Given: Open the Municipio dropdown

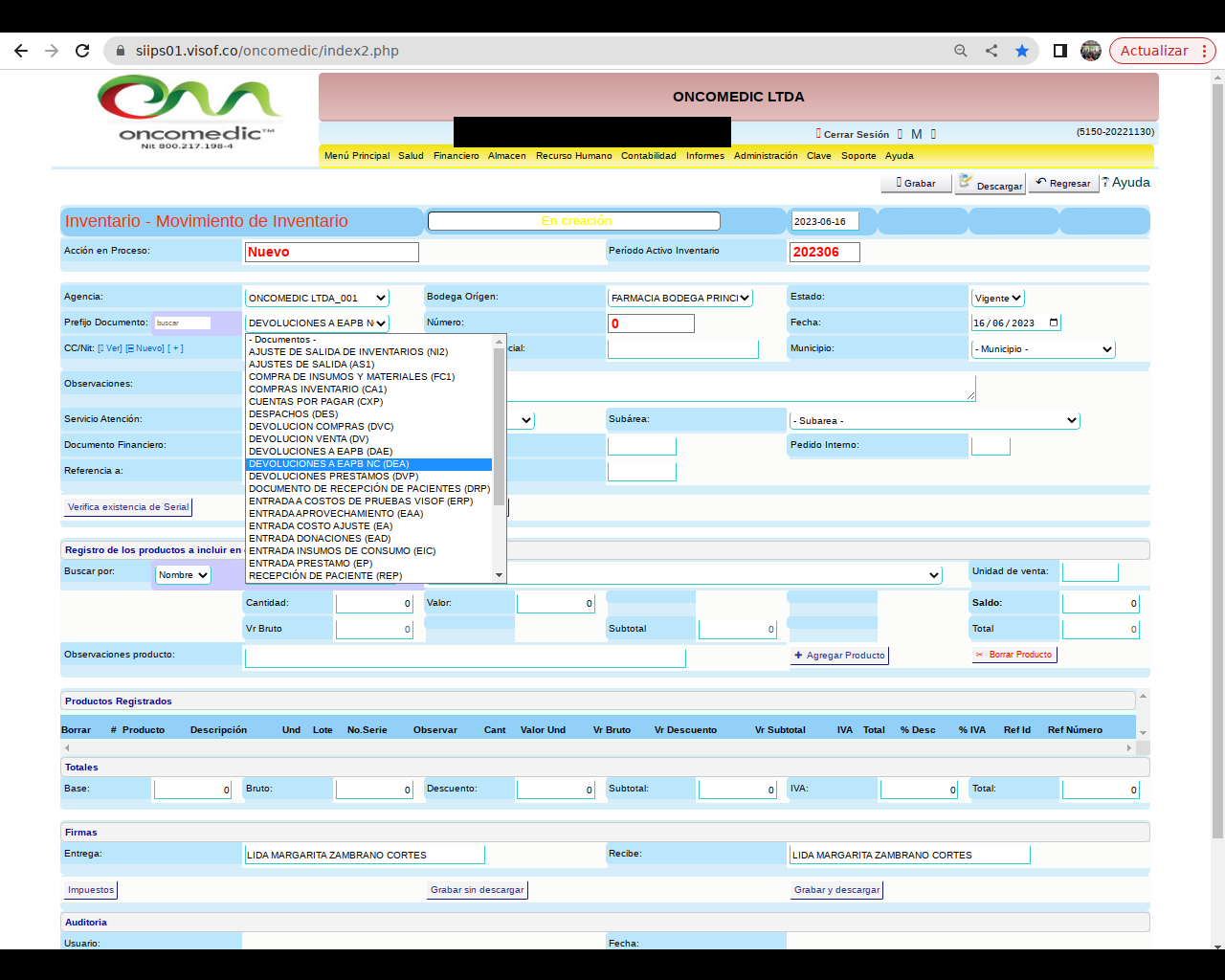Looking at the screenshot, I should [1043, 349].
